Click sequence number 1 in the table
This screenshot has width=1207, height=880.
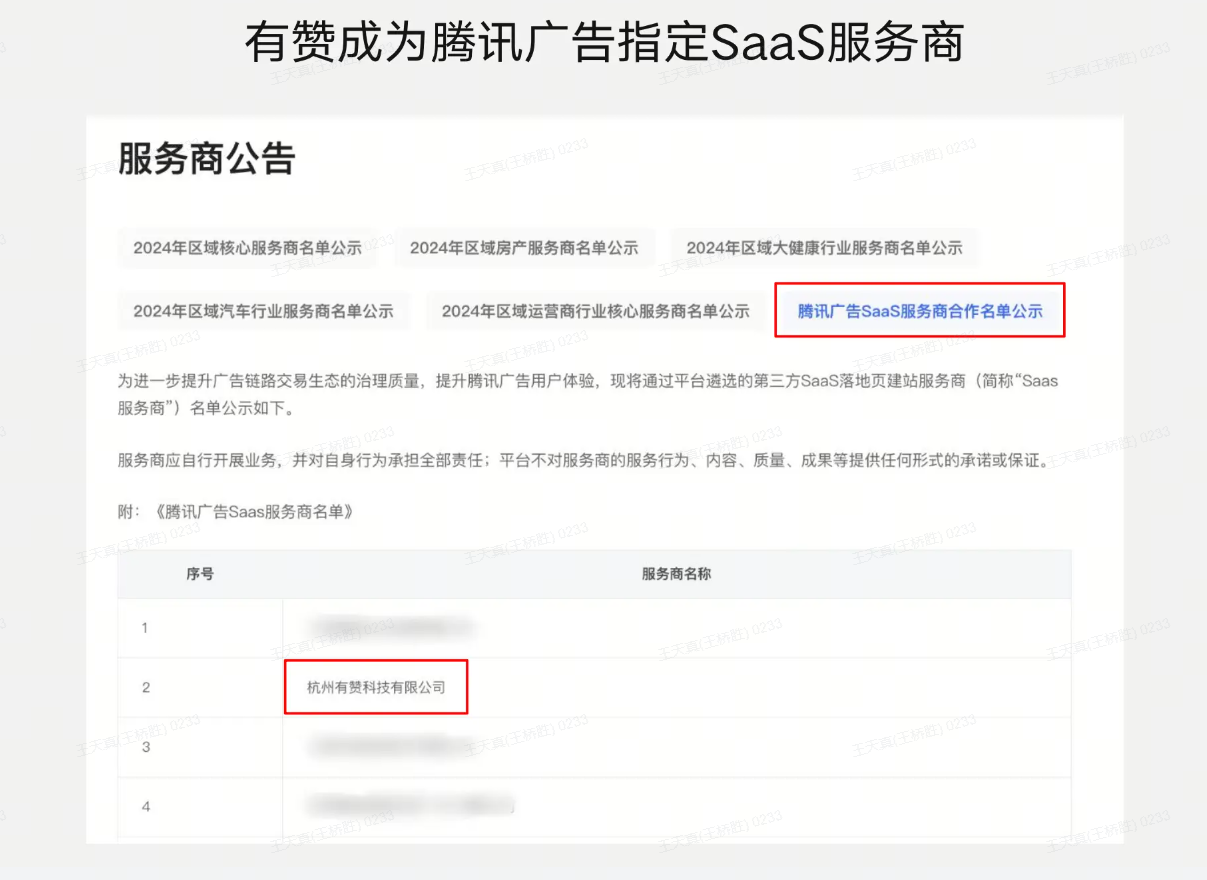[x=145, y=628]
